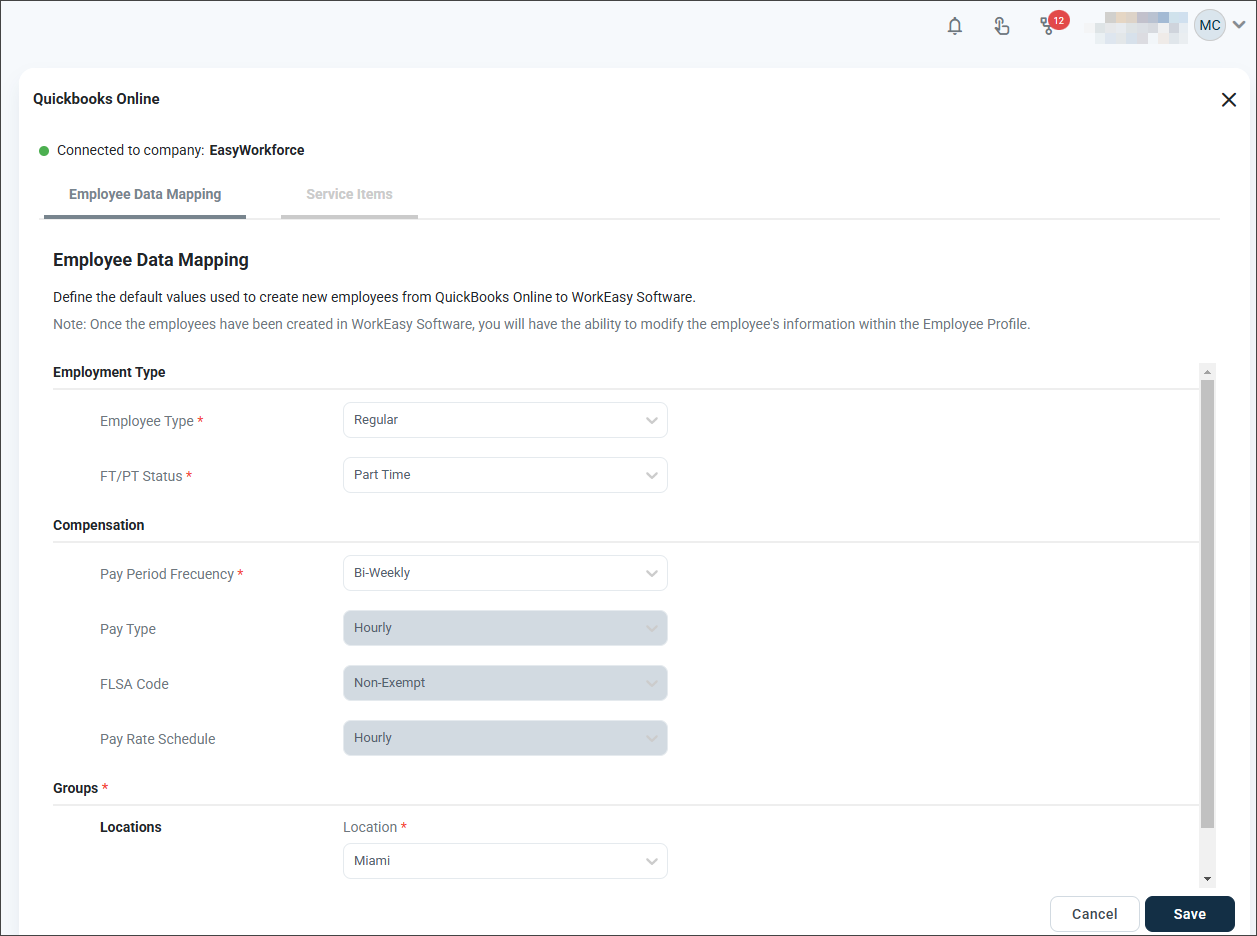Click the Locations label
This screenshot has height=936, width=1257.
coord(131,827)
